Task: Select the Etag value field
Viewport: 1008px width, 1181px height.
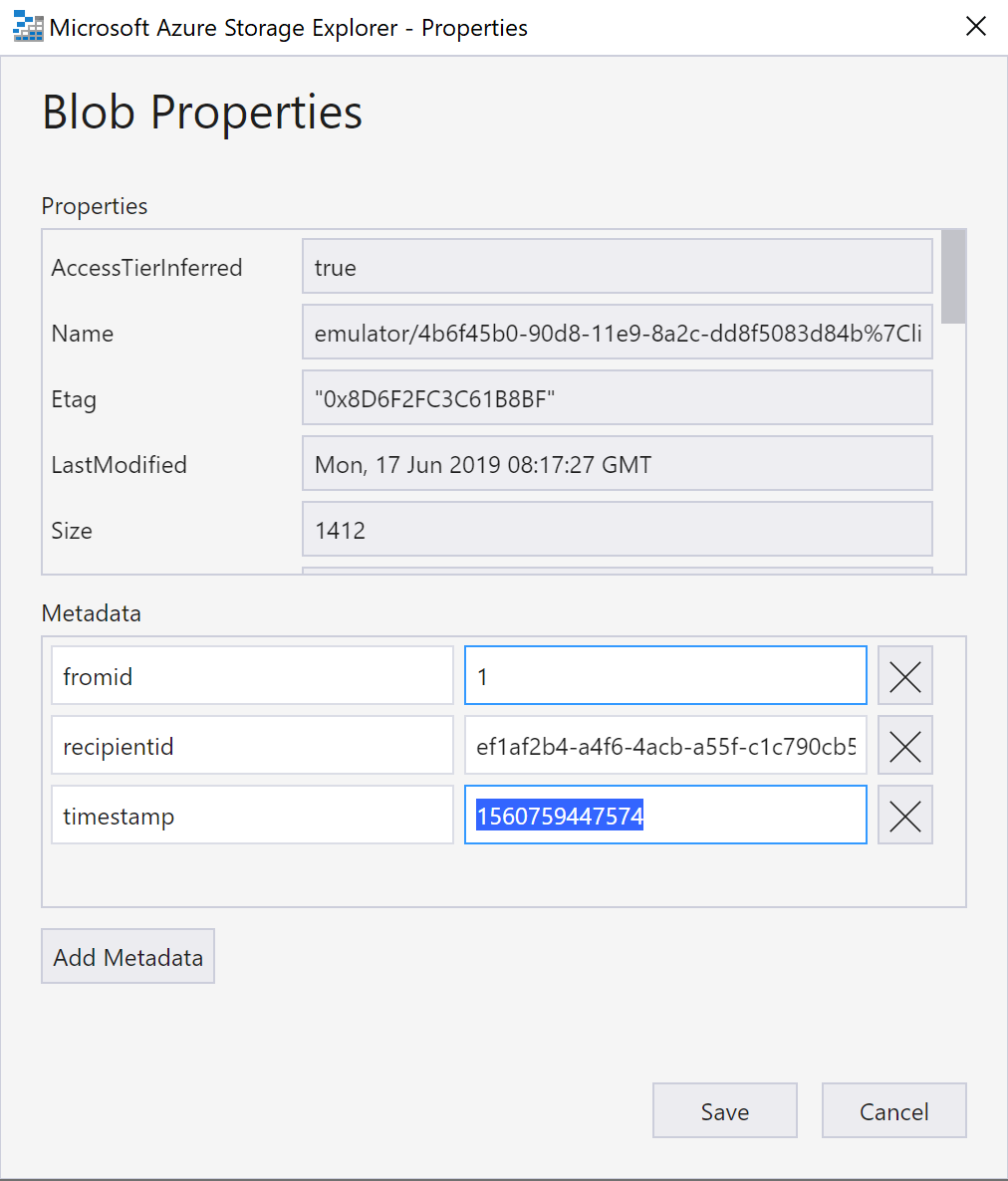Action: (x=617, y=397)
